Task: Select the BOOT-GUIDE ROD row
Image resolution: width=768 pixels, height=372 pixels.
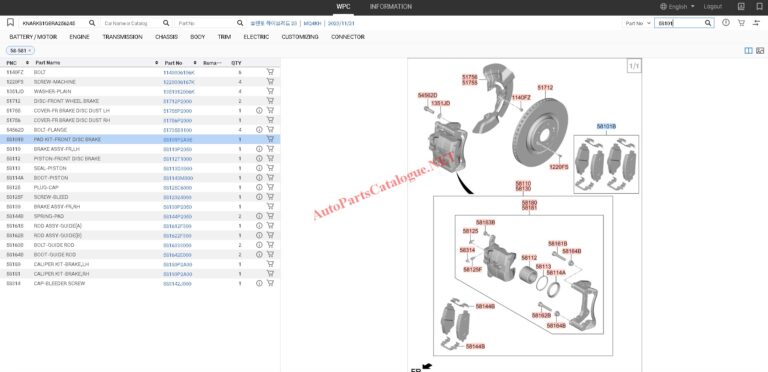Action: (140, 255)
